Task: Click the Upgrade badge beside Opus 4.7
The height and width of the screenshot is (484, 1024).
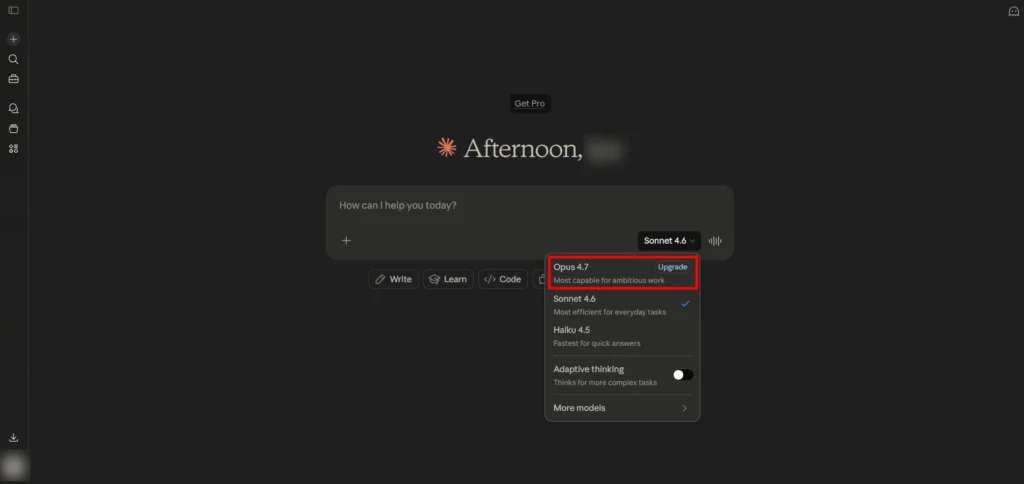Action: (x=672, y=267)
